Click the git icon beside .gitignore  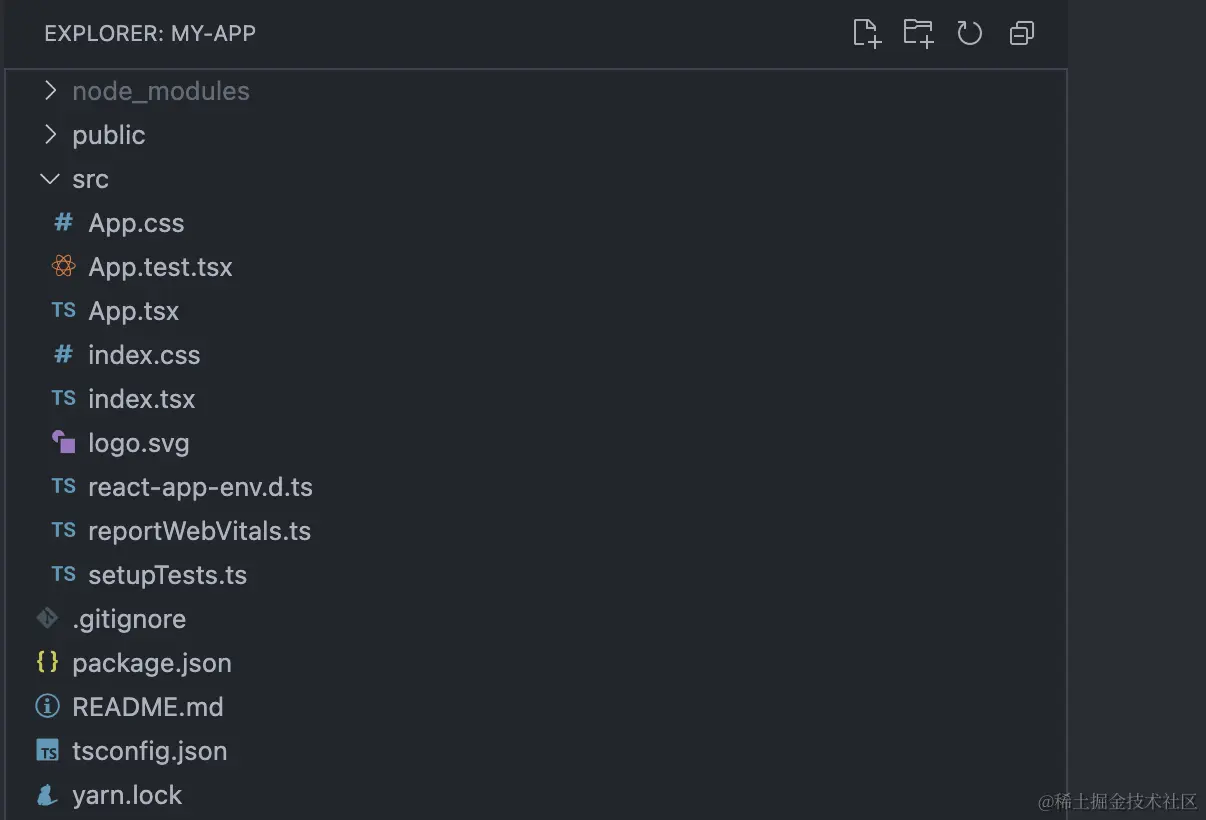(x=47, y=619)
